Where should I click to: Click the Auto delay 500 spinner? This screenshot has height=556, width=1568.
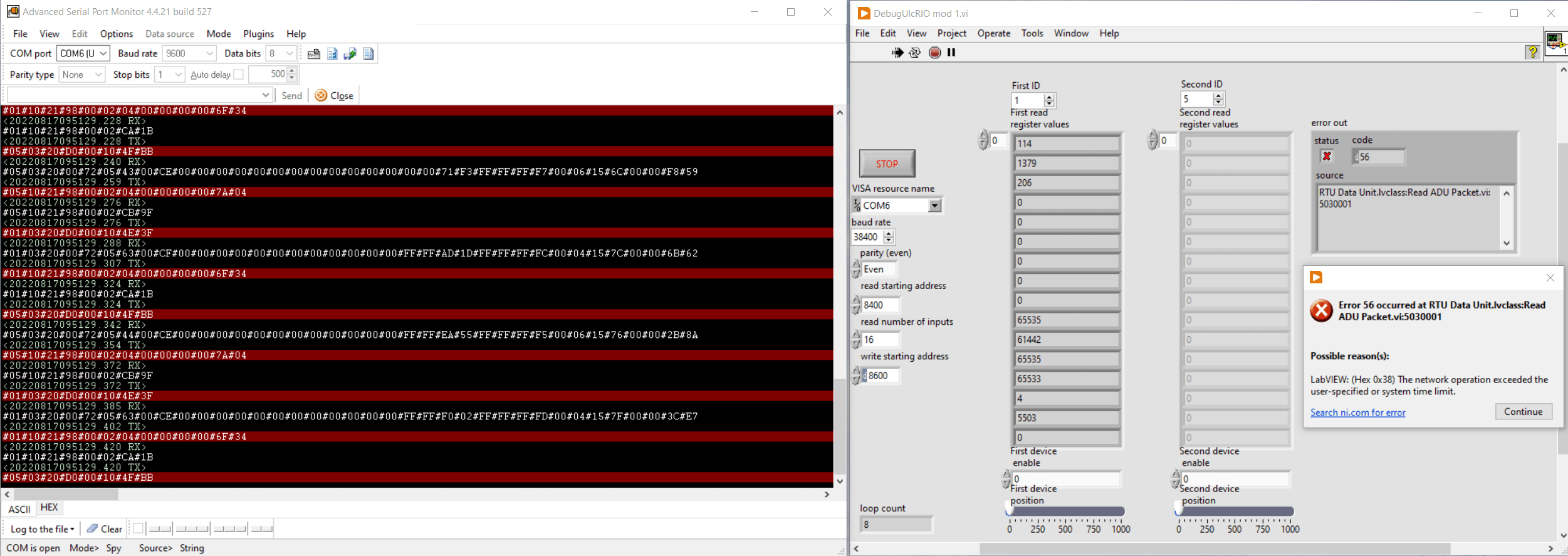292,74
